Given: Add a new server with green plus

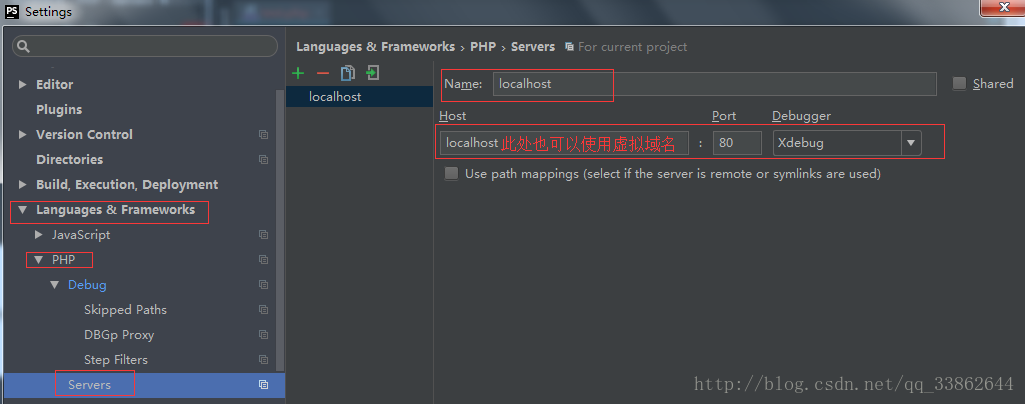Looking at the screenshot, I should [298, 73].
